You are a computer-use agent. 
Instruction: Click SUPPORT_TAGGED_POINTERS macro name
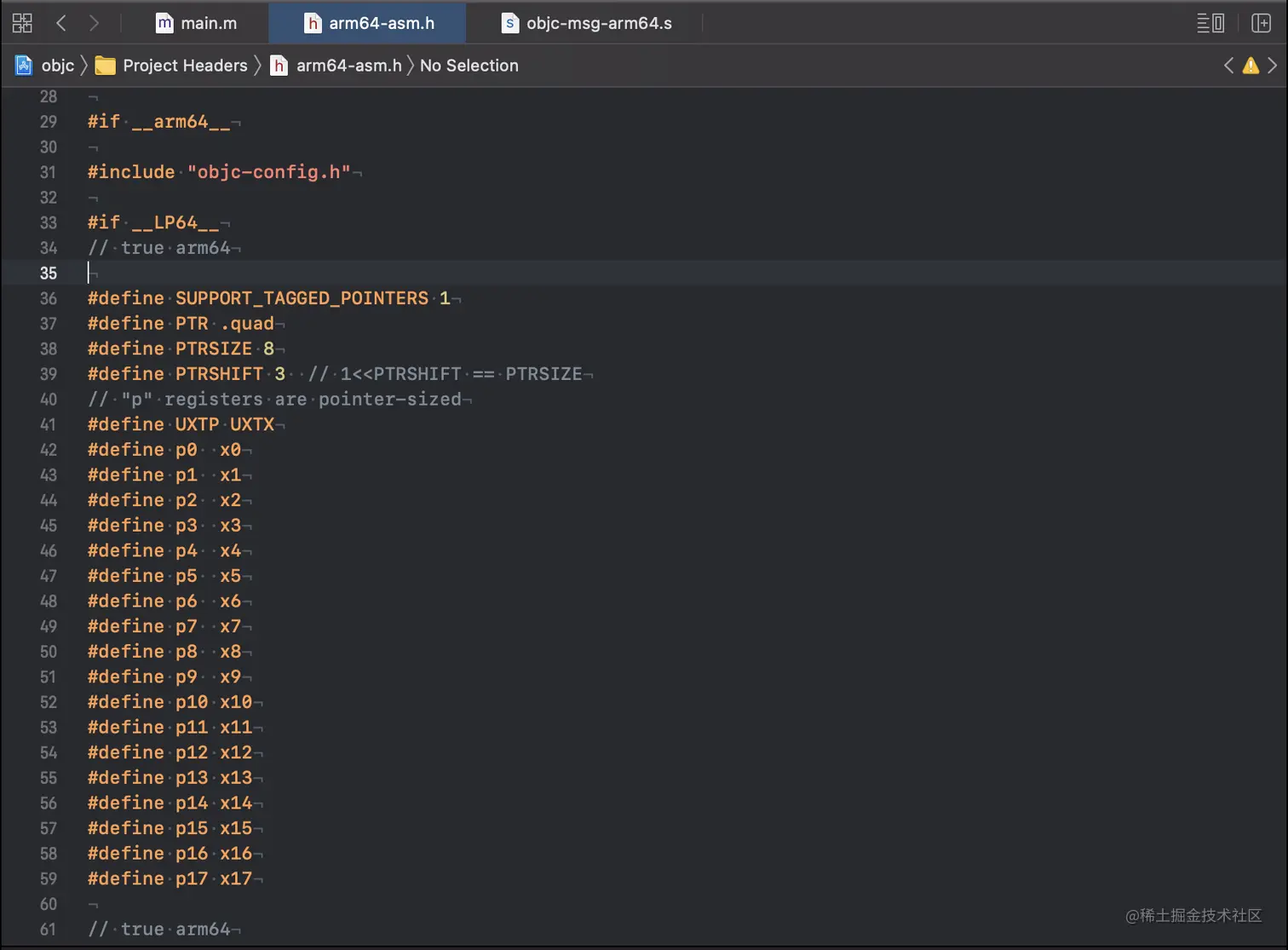coord(302,298)
